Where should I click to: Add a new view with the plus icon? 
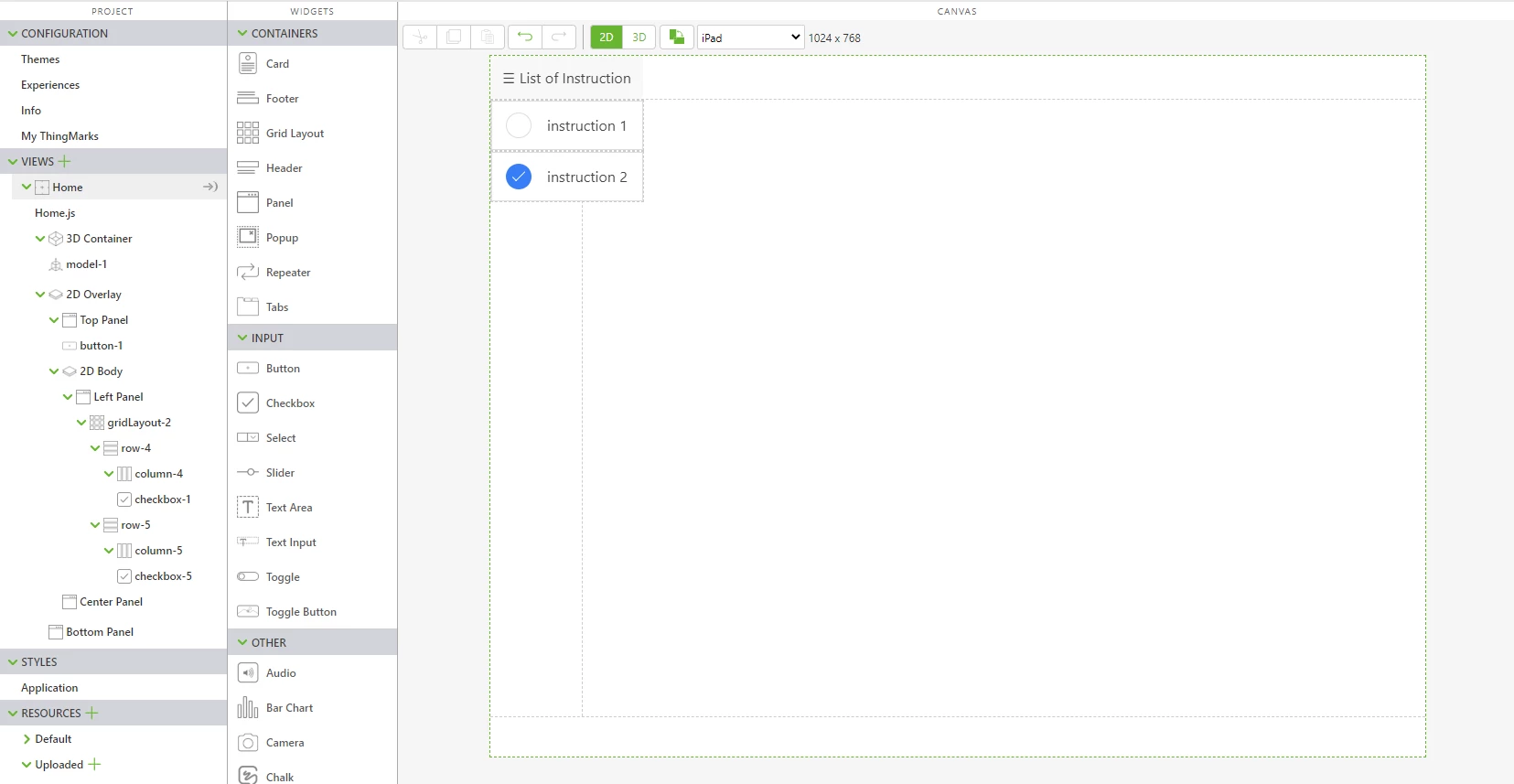tap(65, 161)
